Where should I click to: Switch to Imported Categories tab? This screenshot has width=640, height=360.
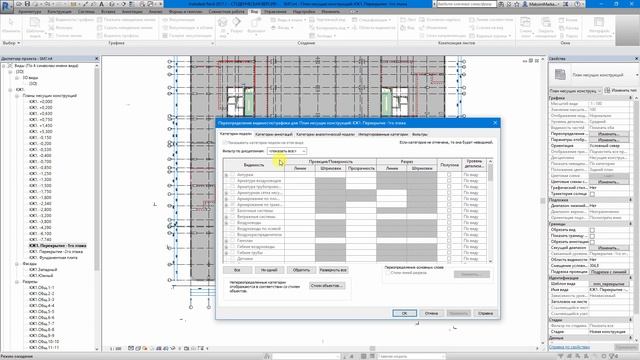tap(383, 134)
